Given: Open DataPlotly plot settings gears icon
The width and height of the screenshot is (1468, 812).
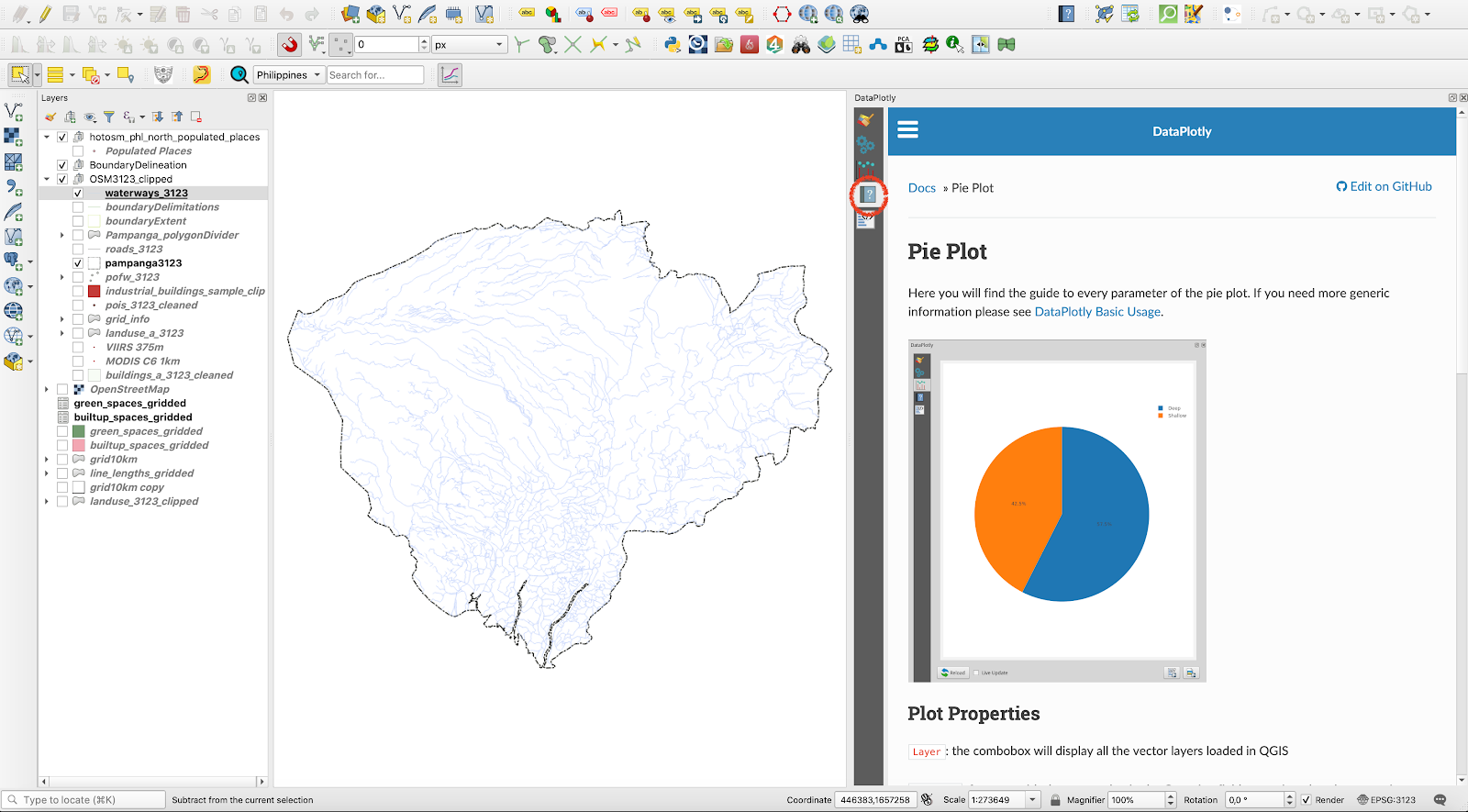Looking at the screenshot, I should pyautogui.click(x=865, y=144).
